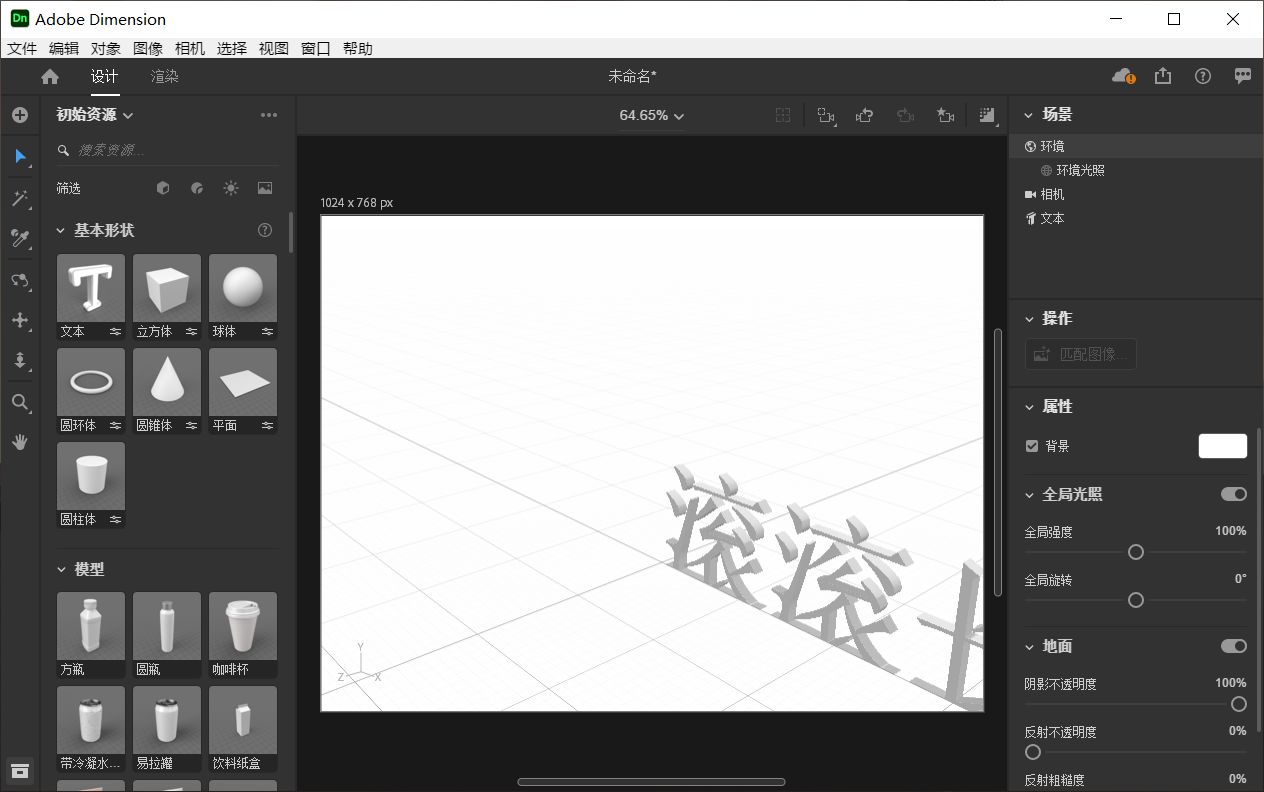The width and height of the screenshot is (1264, 792).
Task: Click the 匹配图像 button
Action: (x=1081, y=354)
